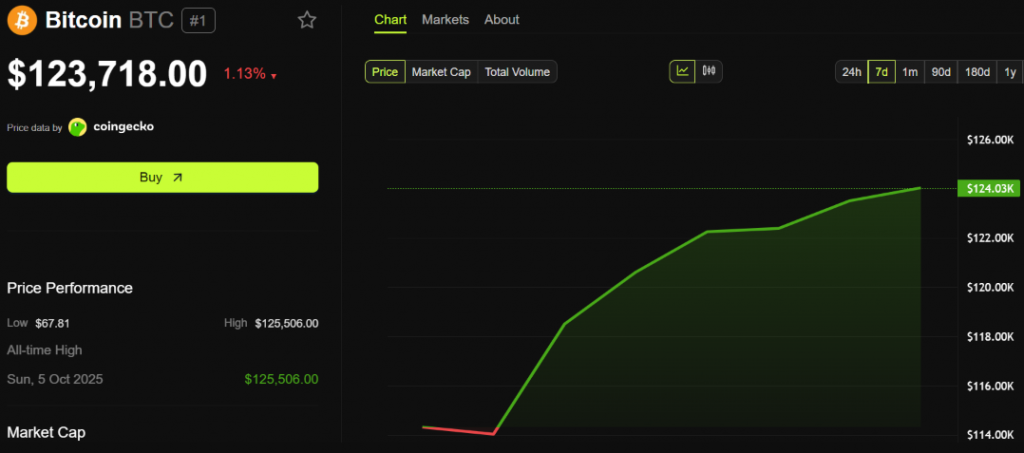Open the Markets tab

pyautogui.click(x=444, y=20)
